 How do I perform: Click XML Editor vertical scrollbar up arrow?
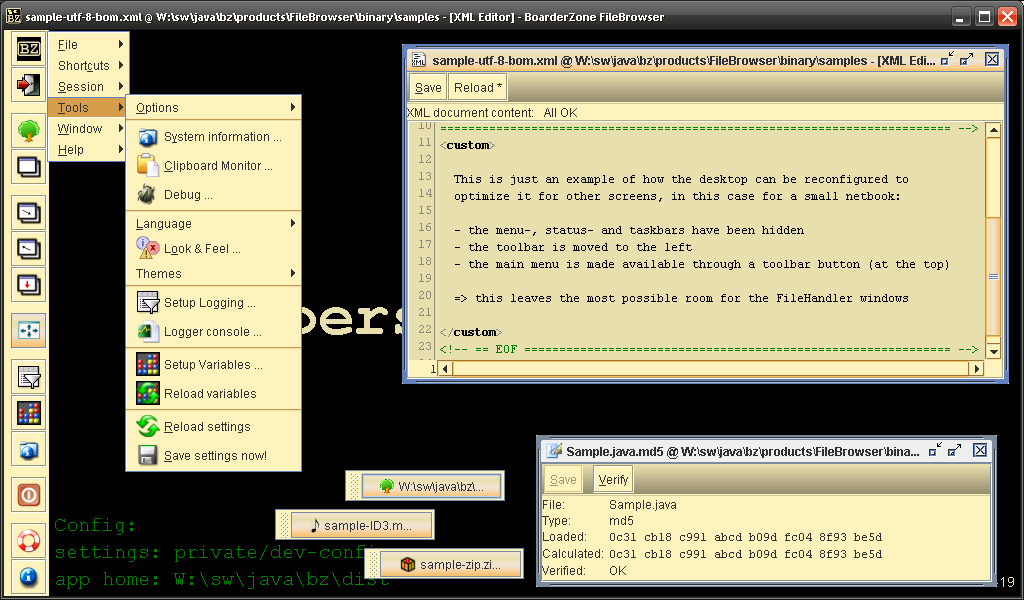(993, 130)
